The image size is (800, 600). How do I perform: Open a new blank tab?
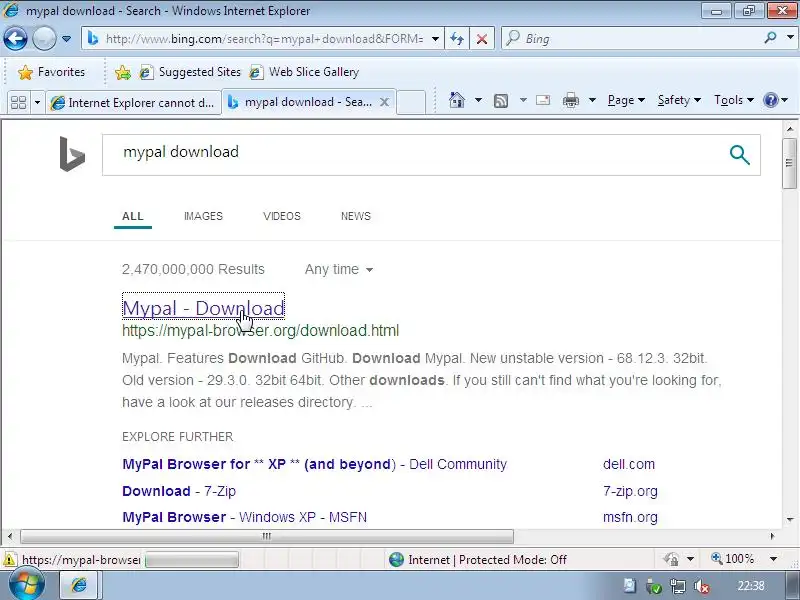[411, 103]
